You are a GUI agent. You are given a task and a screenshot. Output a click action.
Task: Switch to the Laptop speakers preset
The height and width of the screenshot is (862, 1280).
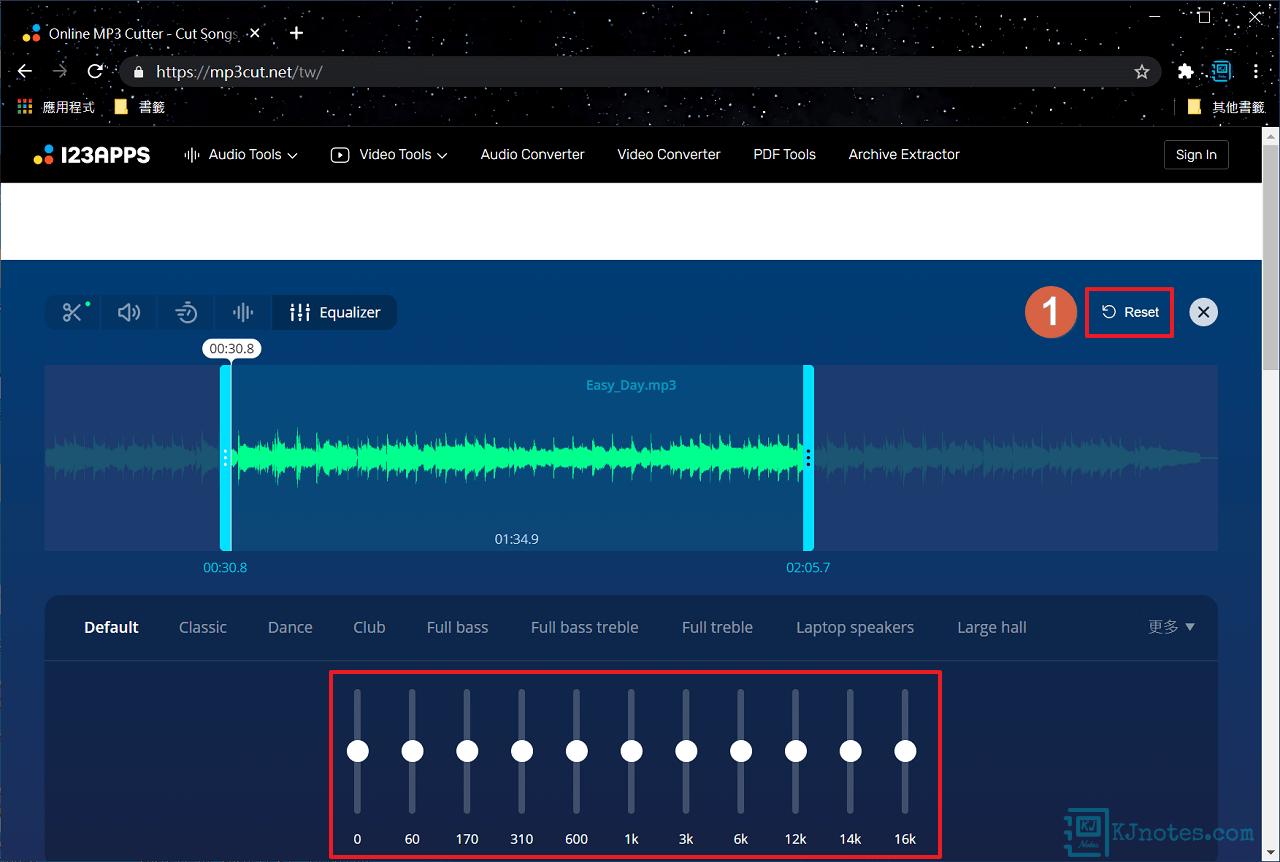pyautogui.click(x=855, y=627)
